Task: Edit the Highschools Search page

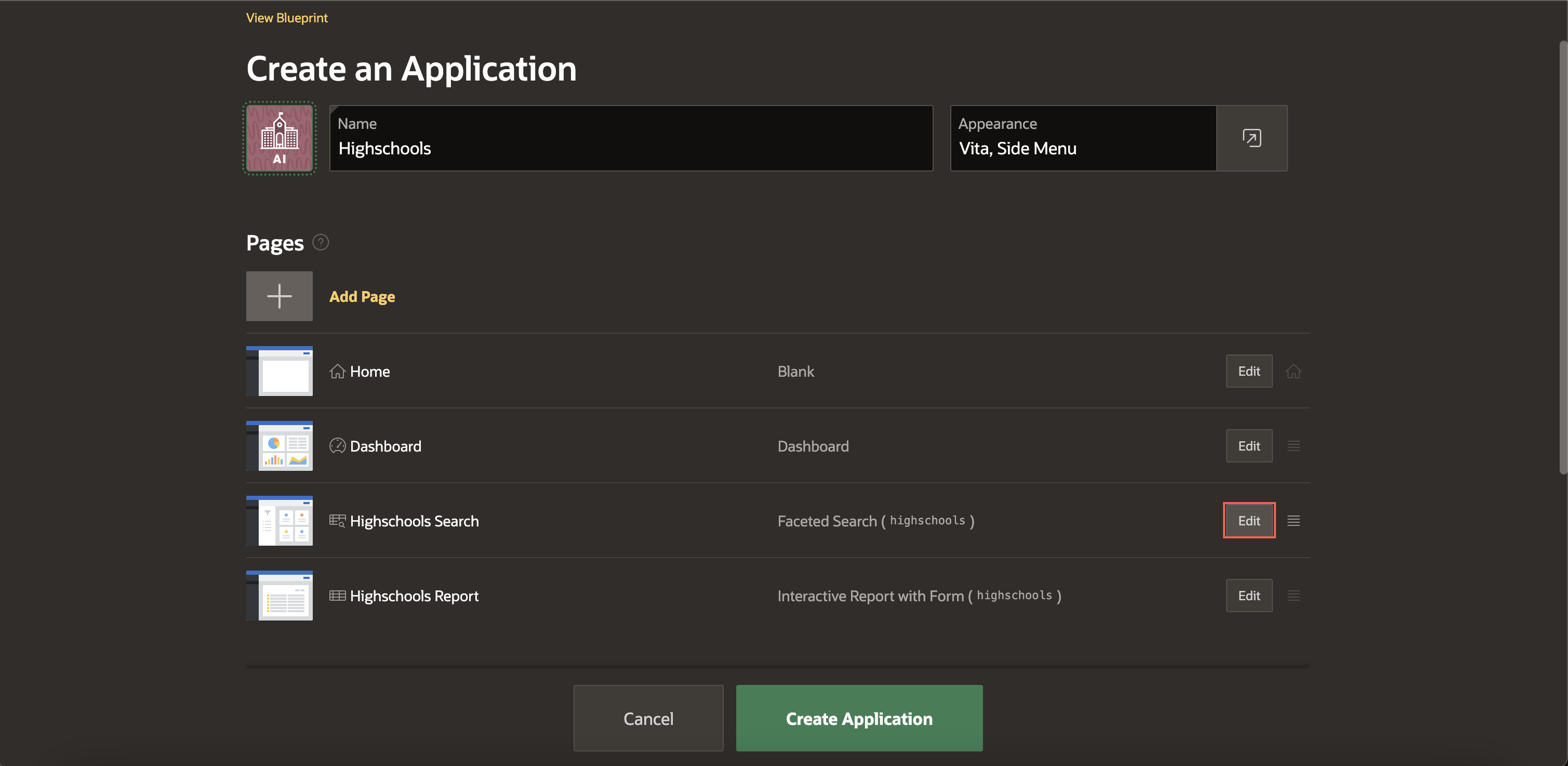Action: pyautogui.click(x=1249, y=521)
